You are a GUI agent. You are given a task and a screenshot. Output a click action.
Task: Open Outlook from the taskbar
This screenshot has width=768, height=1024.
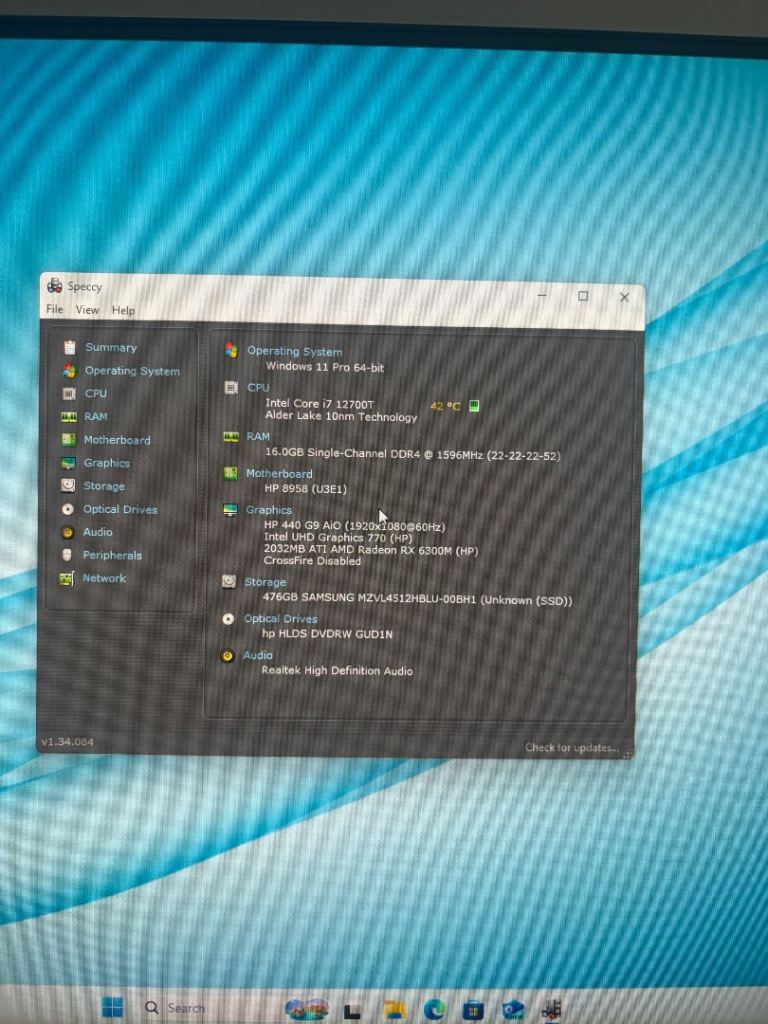[513, 1010]
